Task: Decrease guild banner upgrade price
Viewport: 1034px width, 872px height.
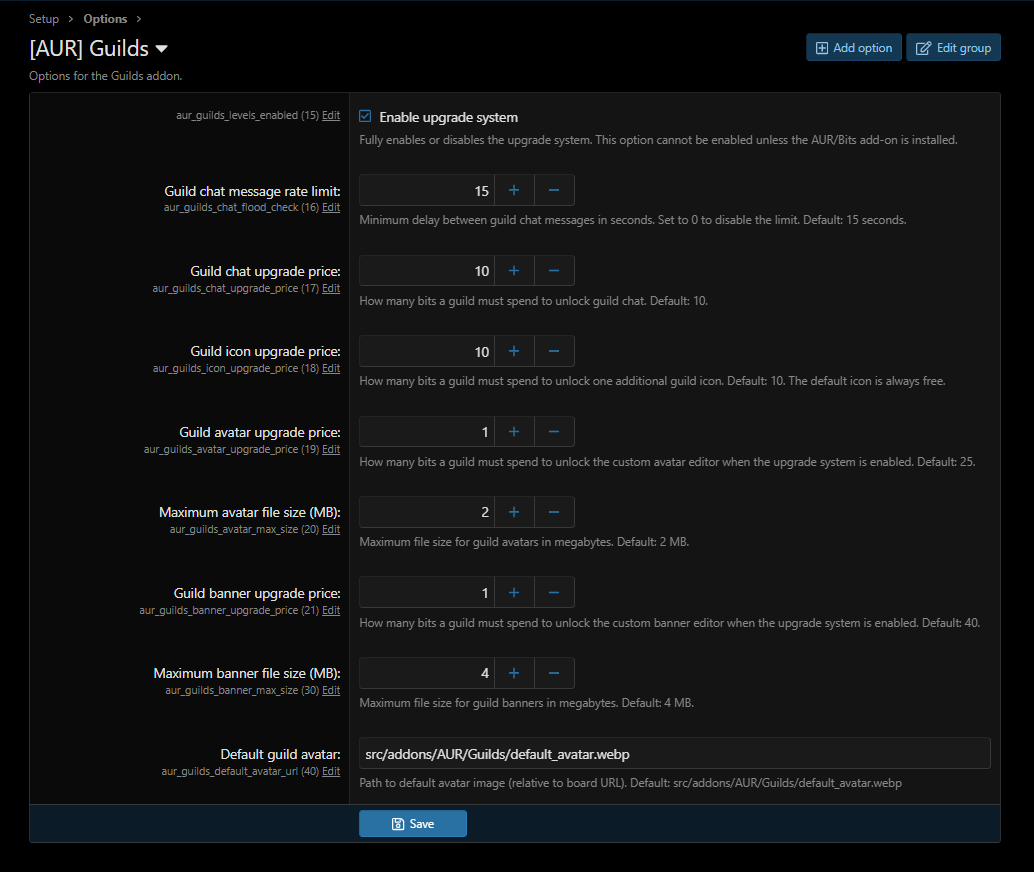Action: point(554,592)
